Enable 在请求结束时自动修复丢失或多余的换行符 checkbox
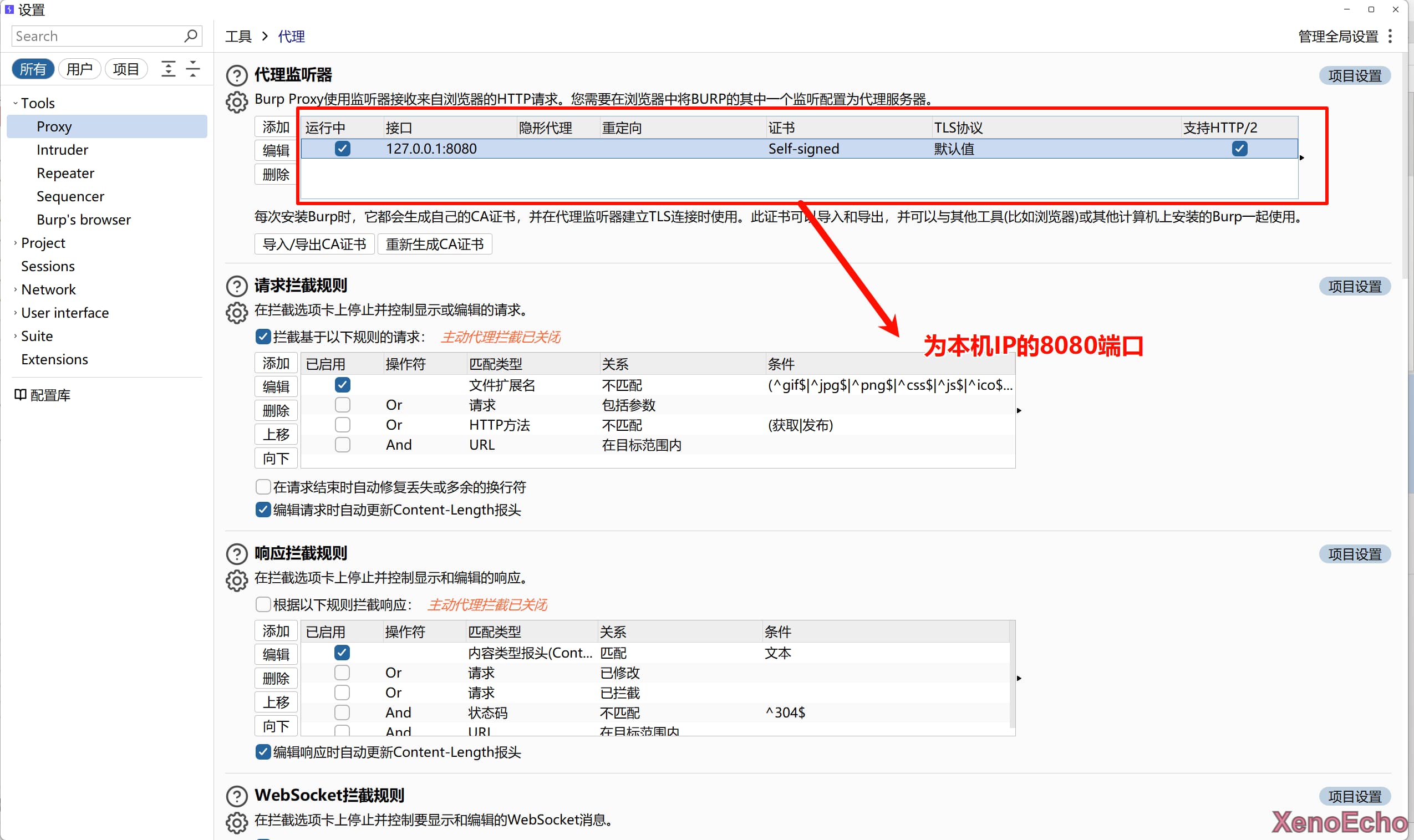Screen dimensions: 1414x840 tap(263, 487)
